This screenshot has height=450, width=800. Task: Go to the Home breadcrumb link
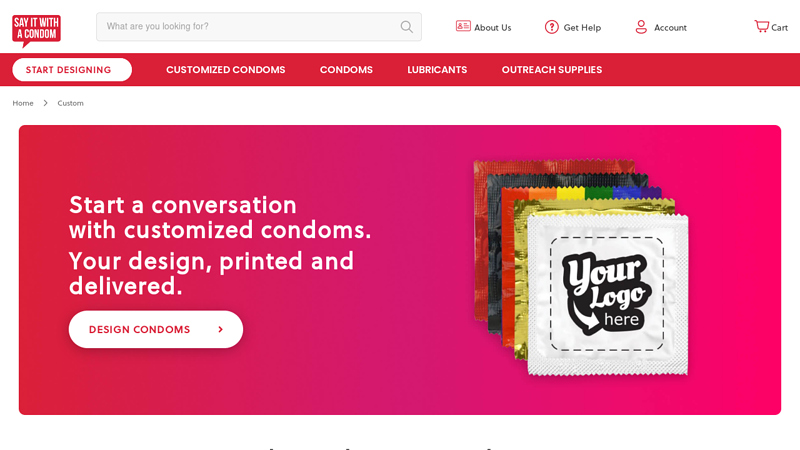click(x=23, y=103)
